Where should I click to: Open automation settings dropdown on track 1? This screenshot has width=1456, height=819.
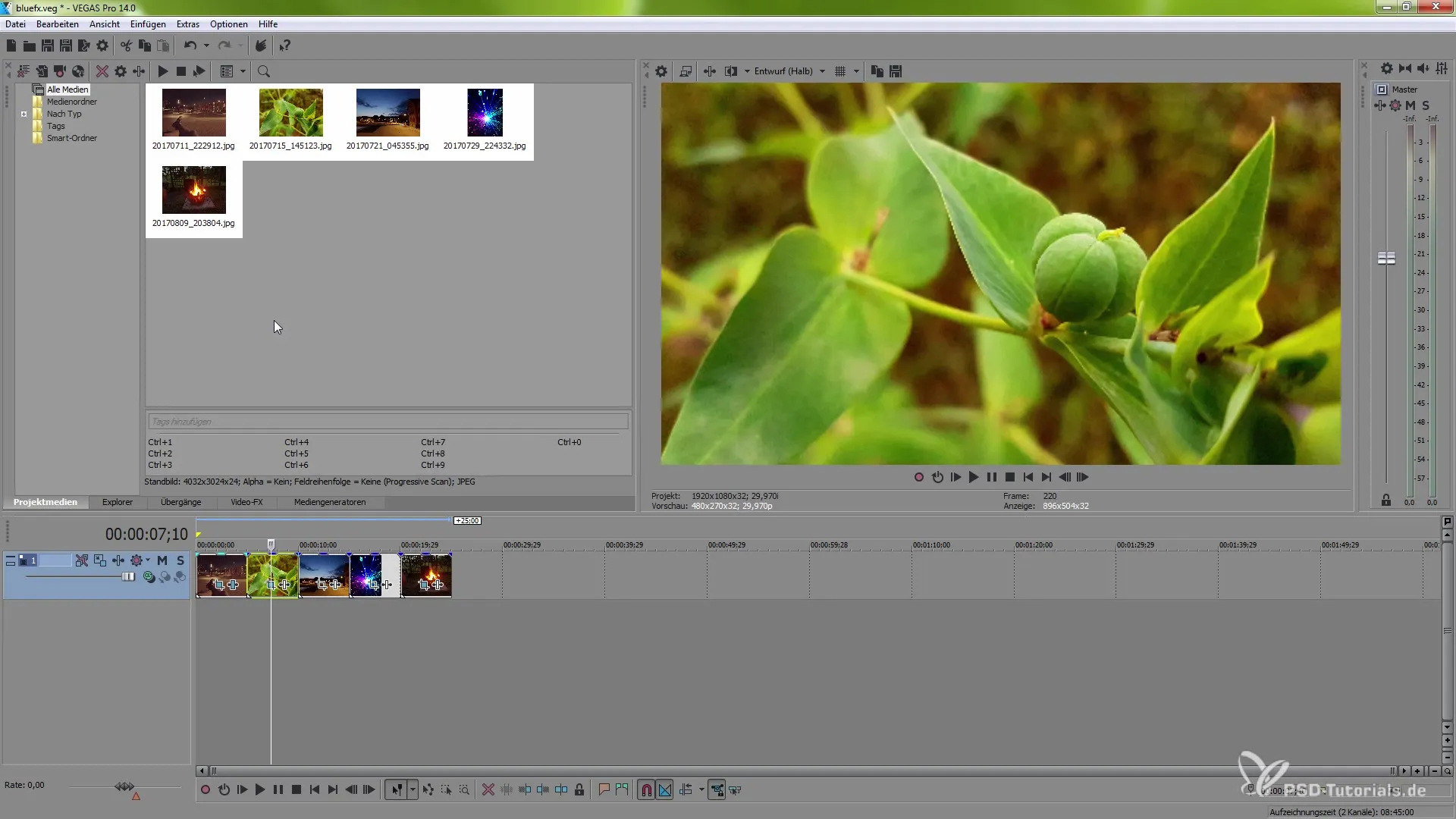[x=148, y=560]
